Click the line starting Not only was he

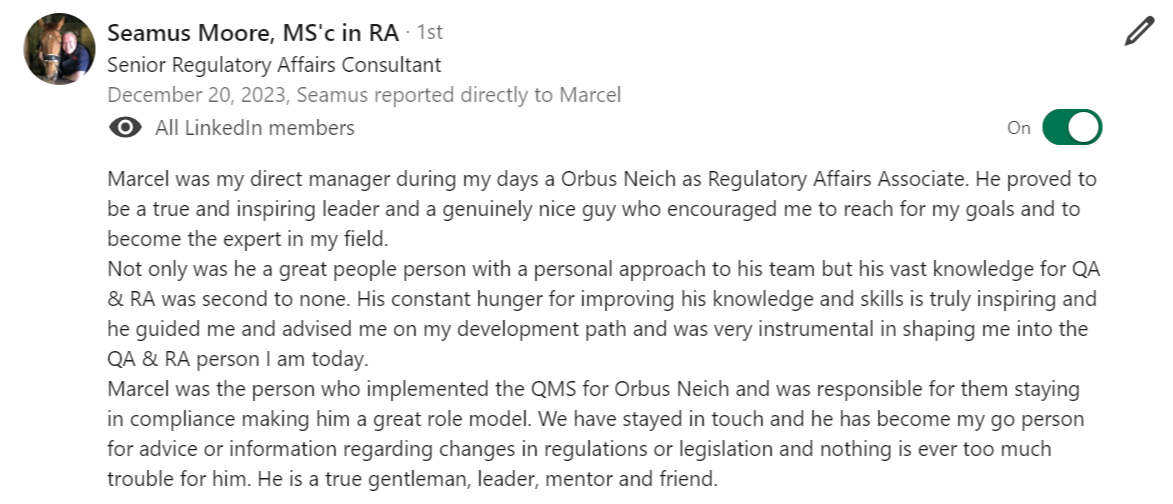tap(604, 269)
